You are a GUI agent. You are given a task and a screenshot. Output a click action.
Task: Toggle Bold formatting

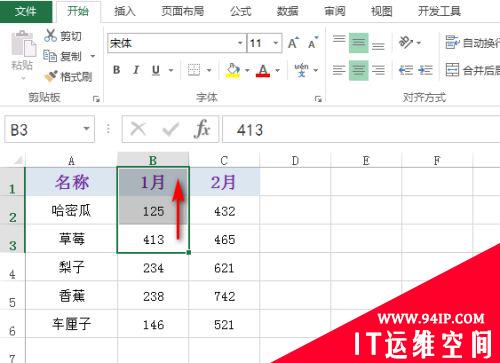coord(116,70)
